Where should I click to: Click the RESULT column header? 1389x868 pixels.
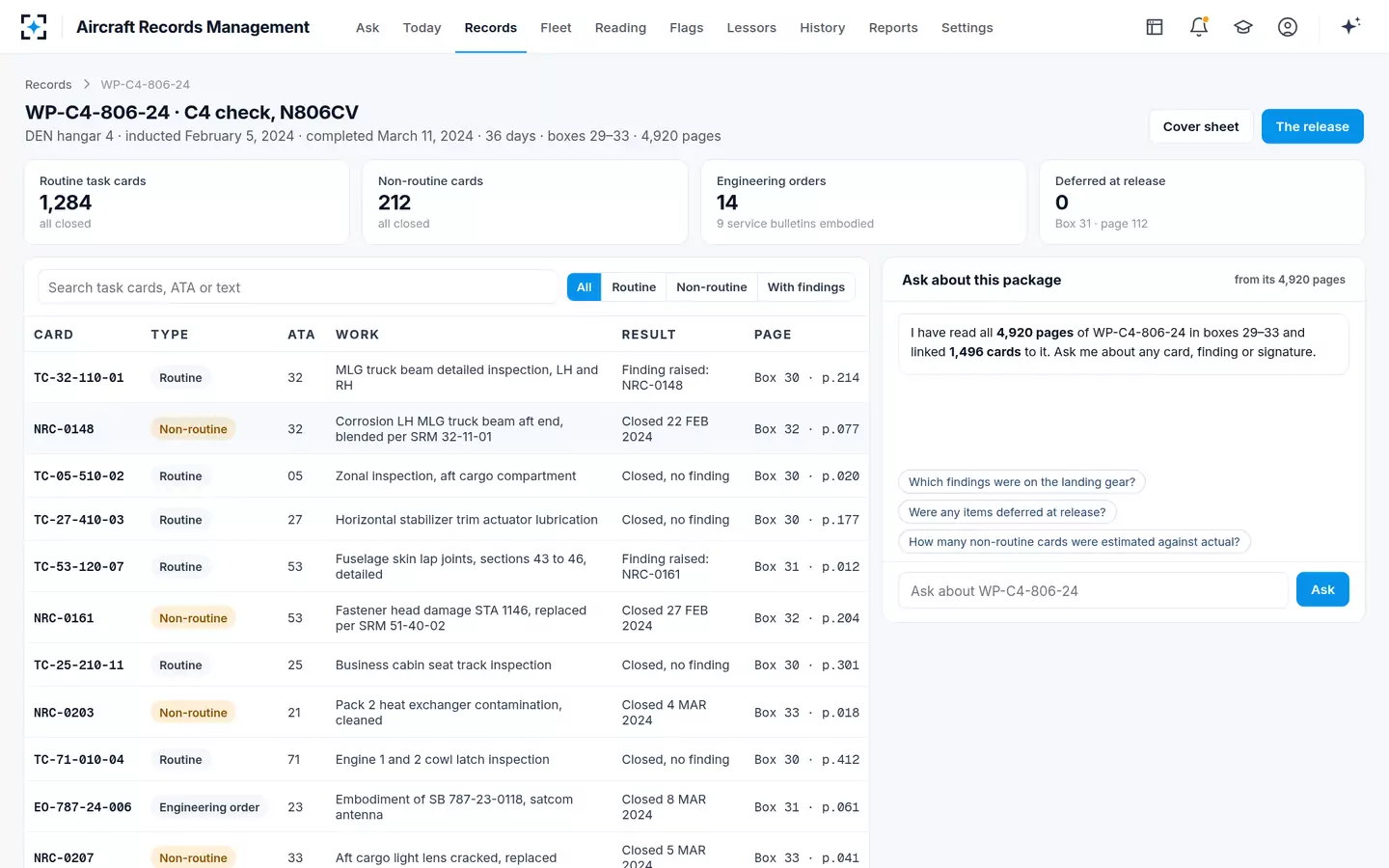[648, 335]
